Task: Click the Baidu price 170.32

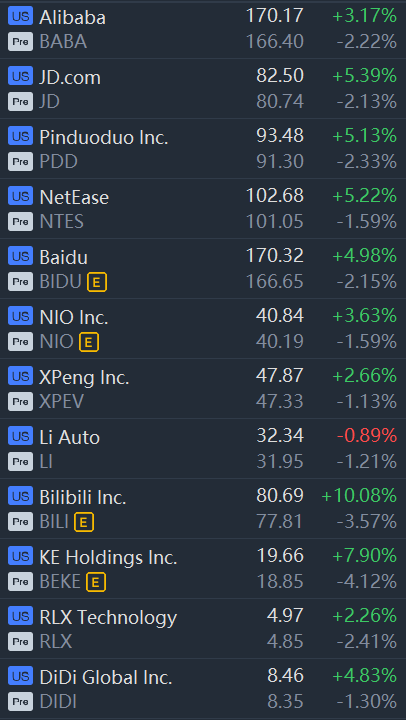Action: point(275,255)
